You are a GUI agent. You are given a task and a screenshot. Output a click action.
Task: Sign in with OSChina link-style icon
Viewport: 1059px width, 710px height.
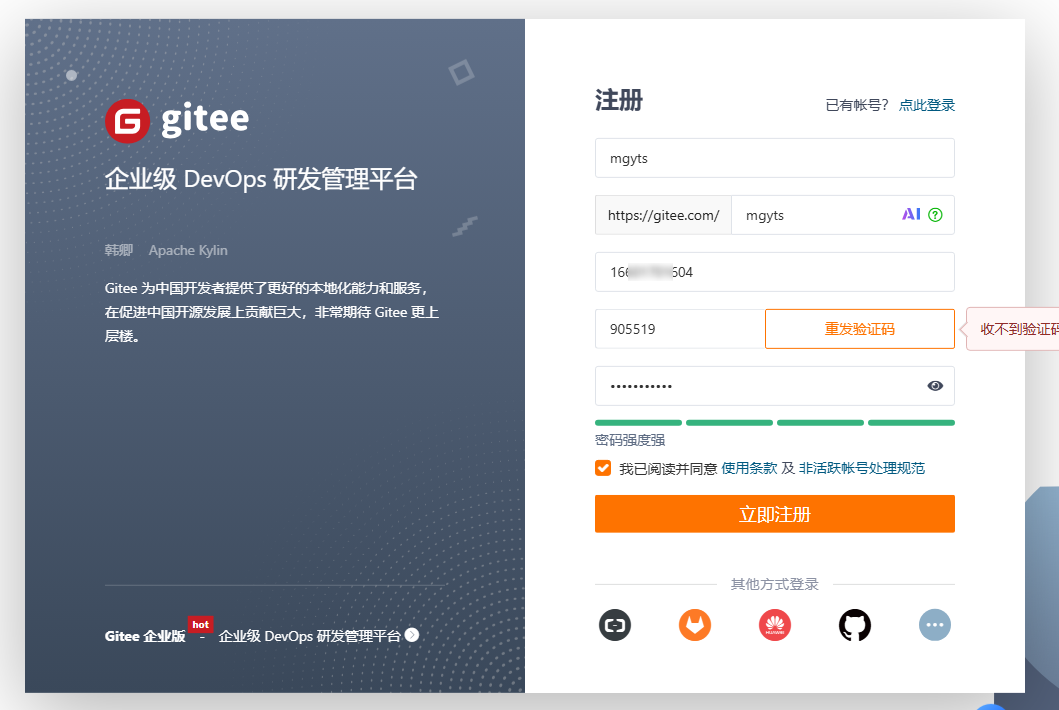pyautogui.click(x=615, y=625)
